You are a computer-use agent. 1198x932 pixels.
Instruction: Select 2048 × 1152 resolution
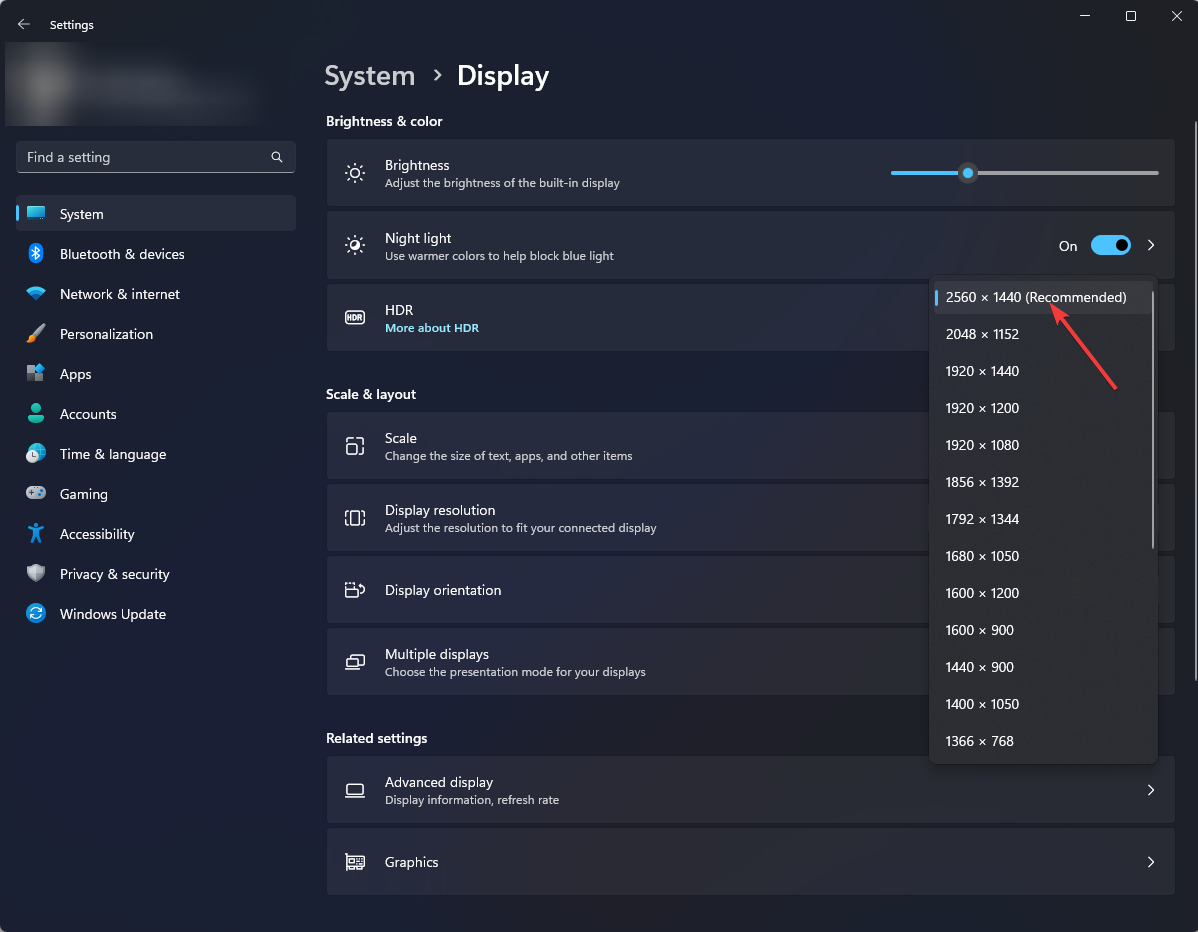pos(1042,334)
